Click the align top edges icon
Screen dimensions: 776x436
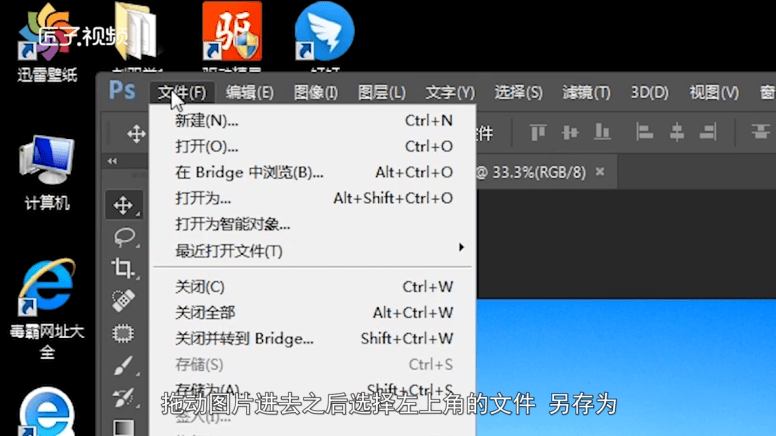coord(539,133)
